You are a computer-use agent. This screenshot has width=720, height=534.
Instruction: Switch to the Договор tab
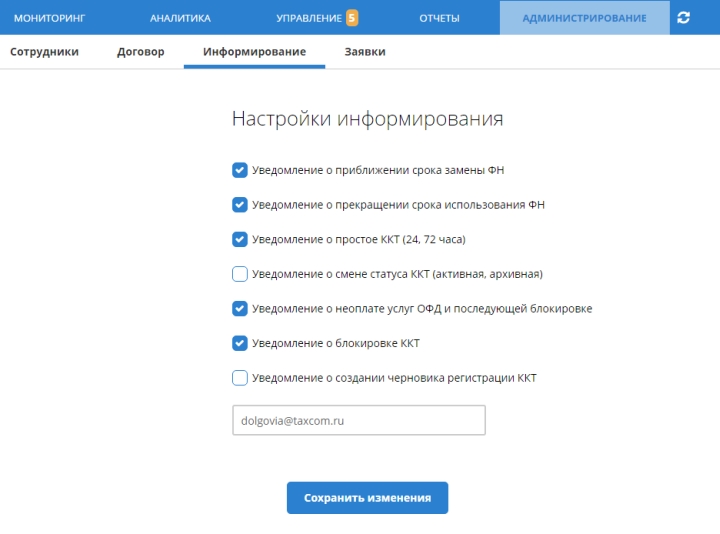tap(141, 51)
